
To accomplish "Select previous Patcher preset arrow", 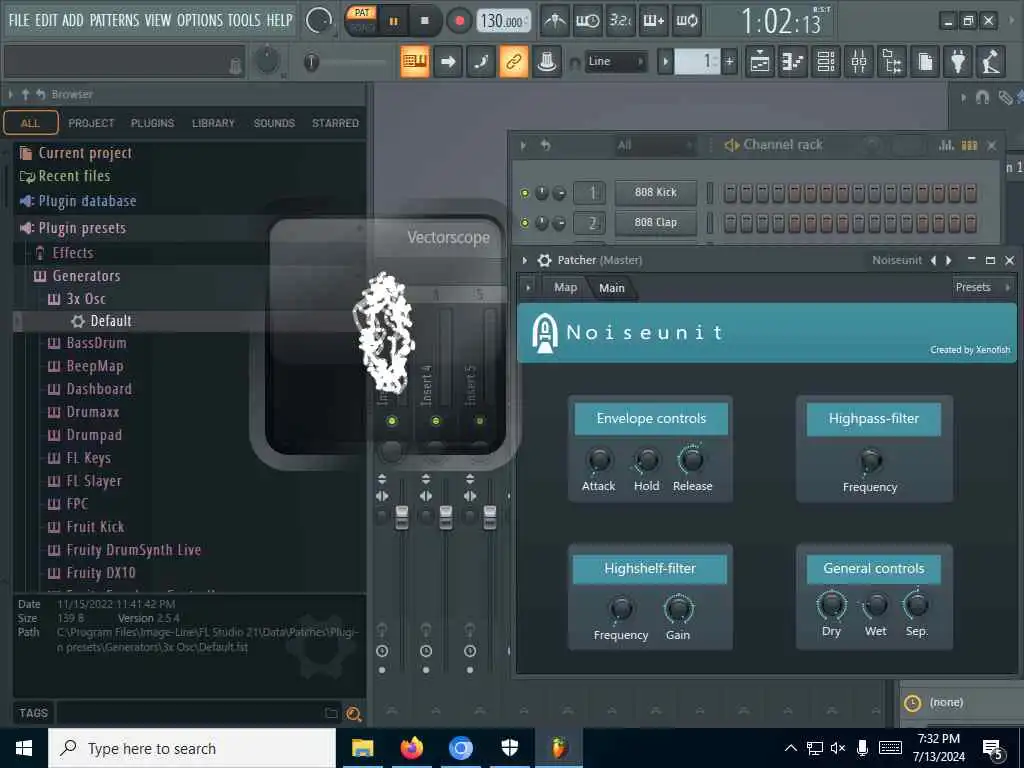I will (x=933, y=261).
